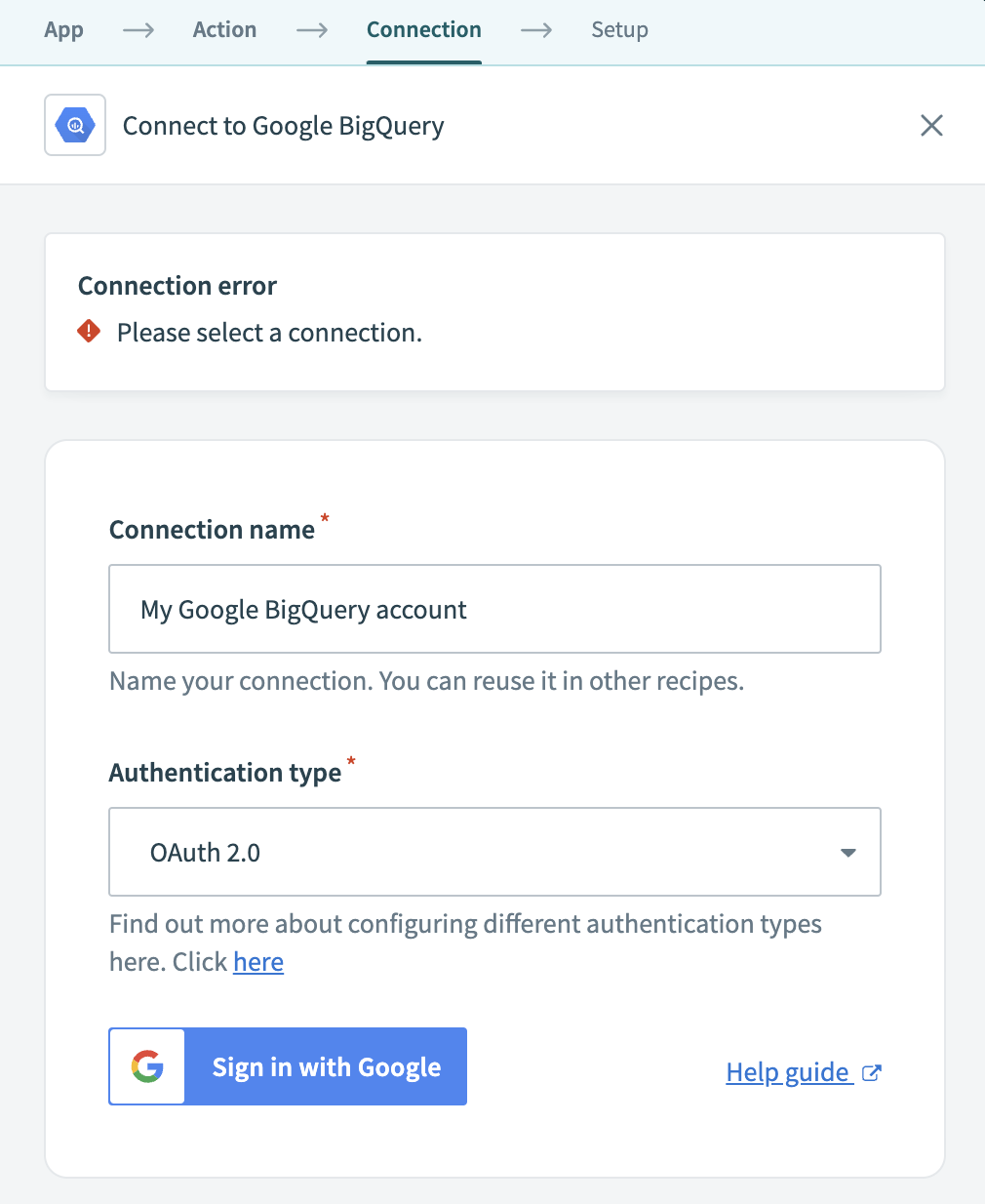Click the arrow between Connection and Setup

(x=536, y=30)
